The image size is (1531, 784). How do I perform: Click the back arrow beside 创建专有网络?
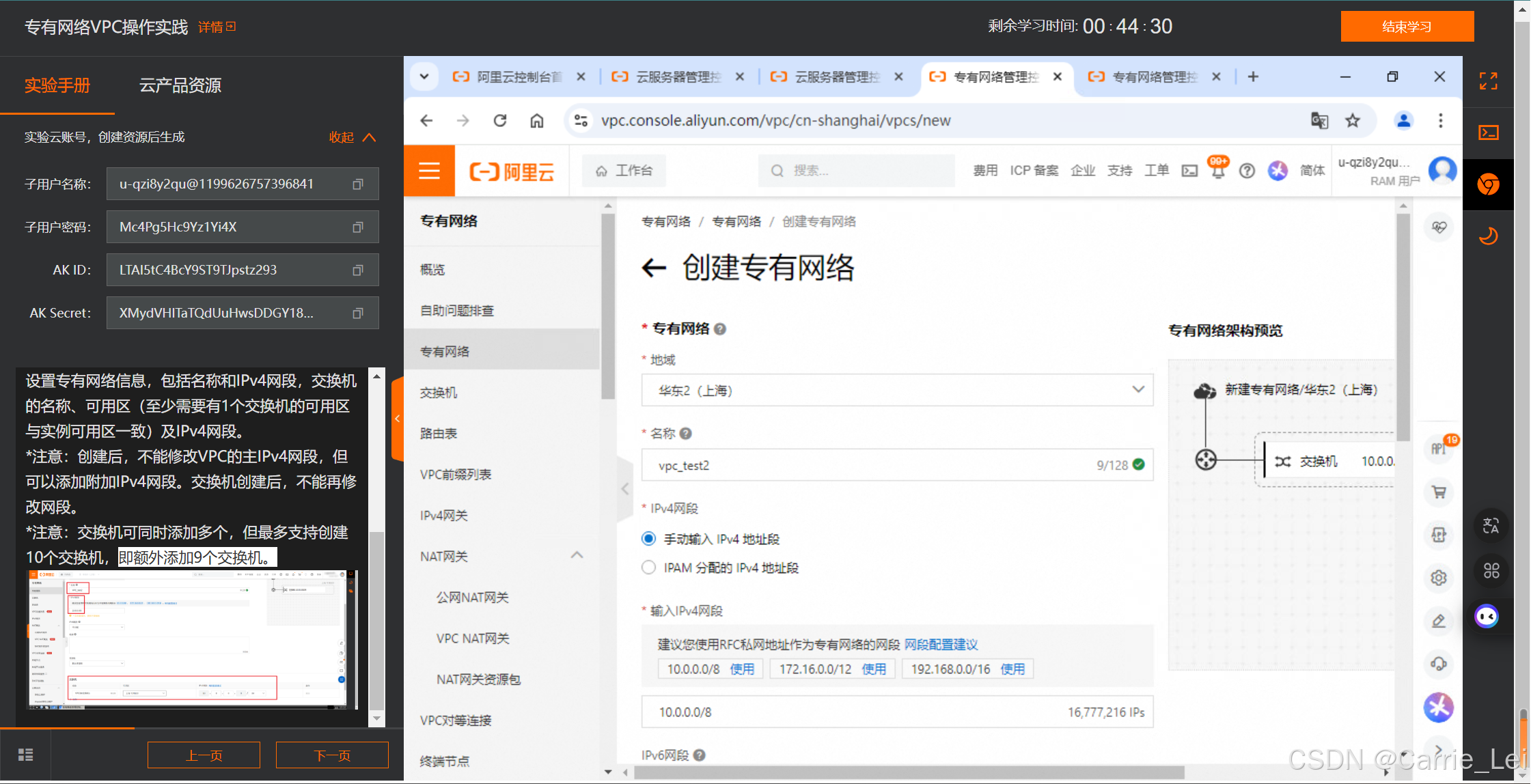[654, 268]
